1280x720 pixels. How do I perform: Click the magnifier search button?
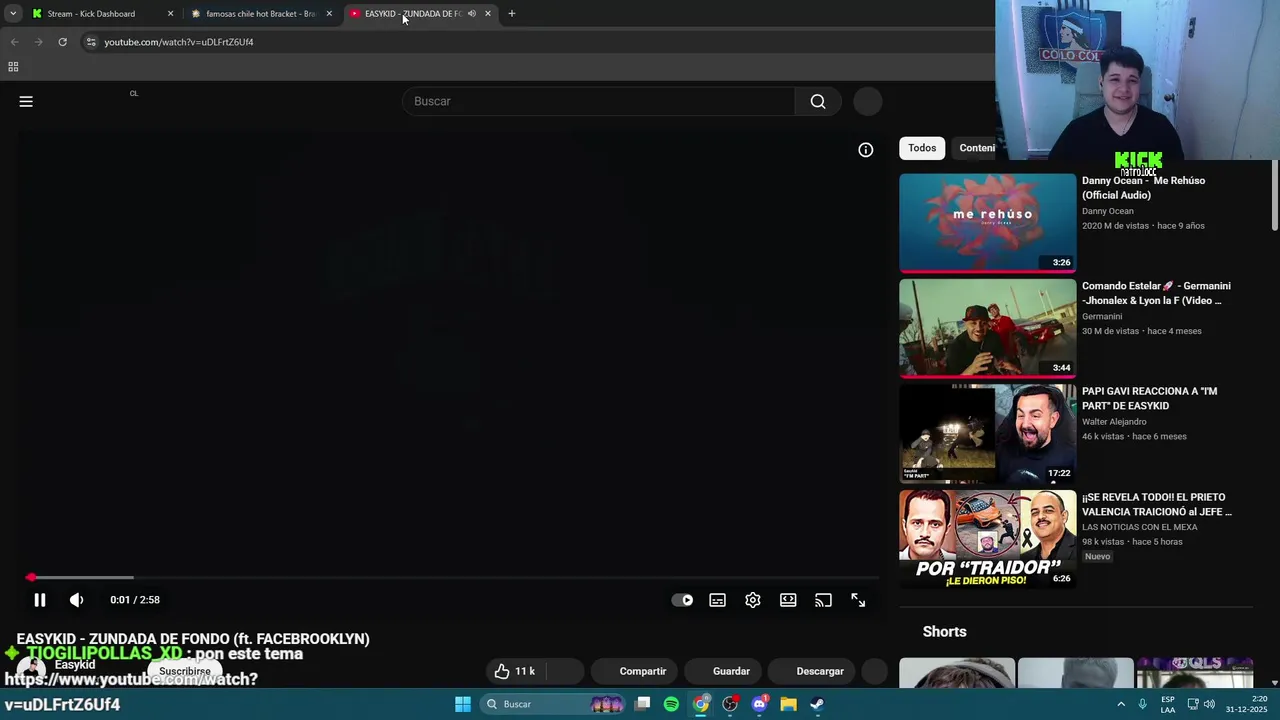coord(818,101)
